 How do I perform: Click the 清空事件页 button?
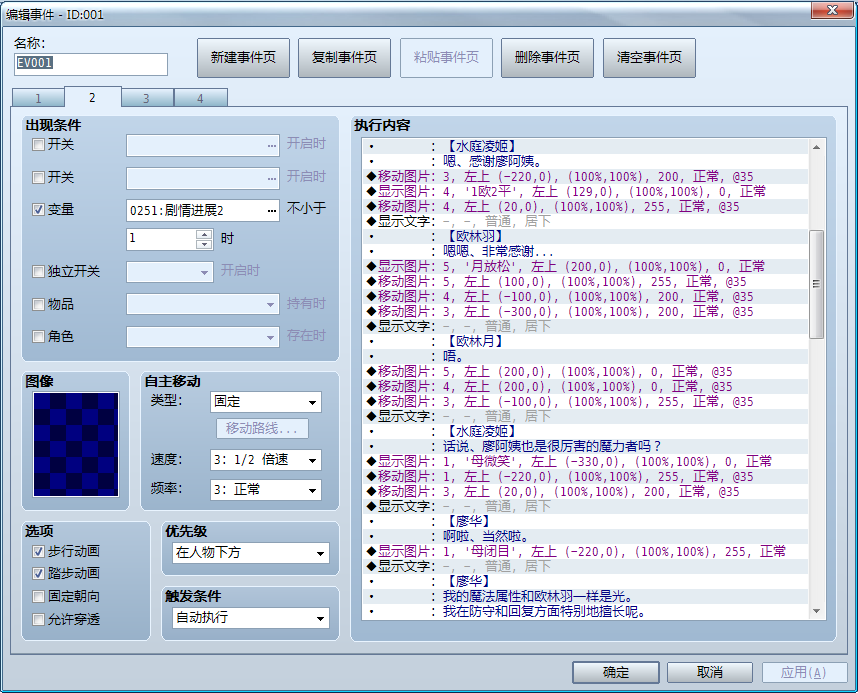tap(649, 57)
